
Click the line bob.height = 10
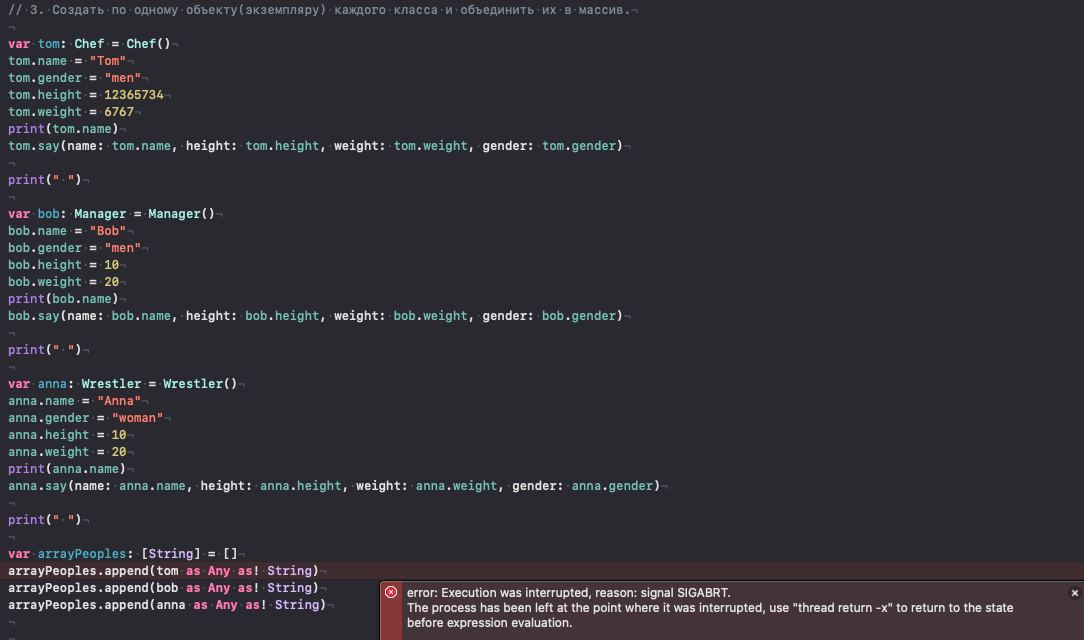(x=64, y=265)
